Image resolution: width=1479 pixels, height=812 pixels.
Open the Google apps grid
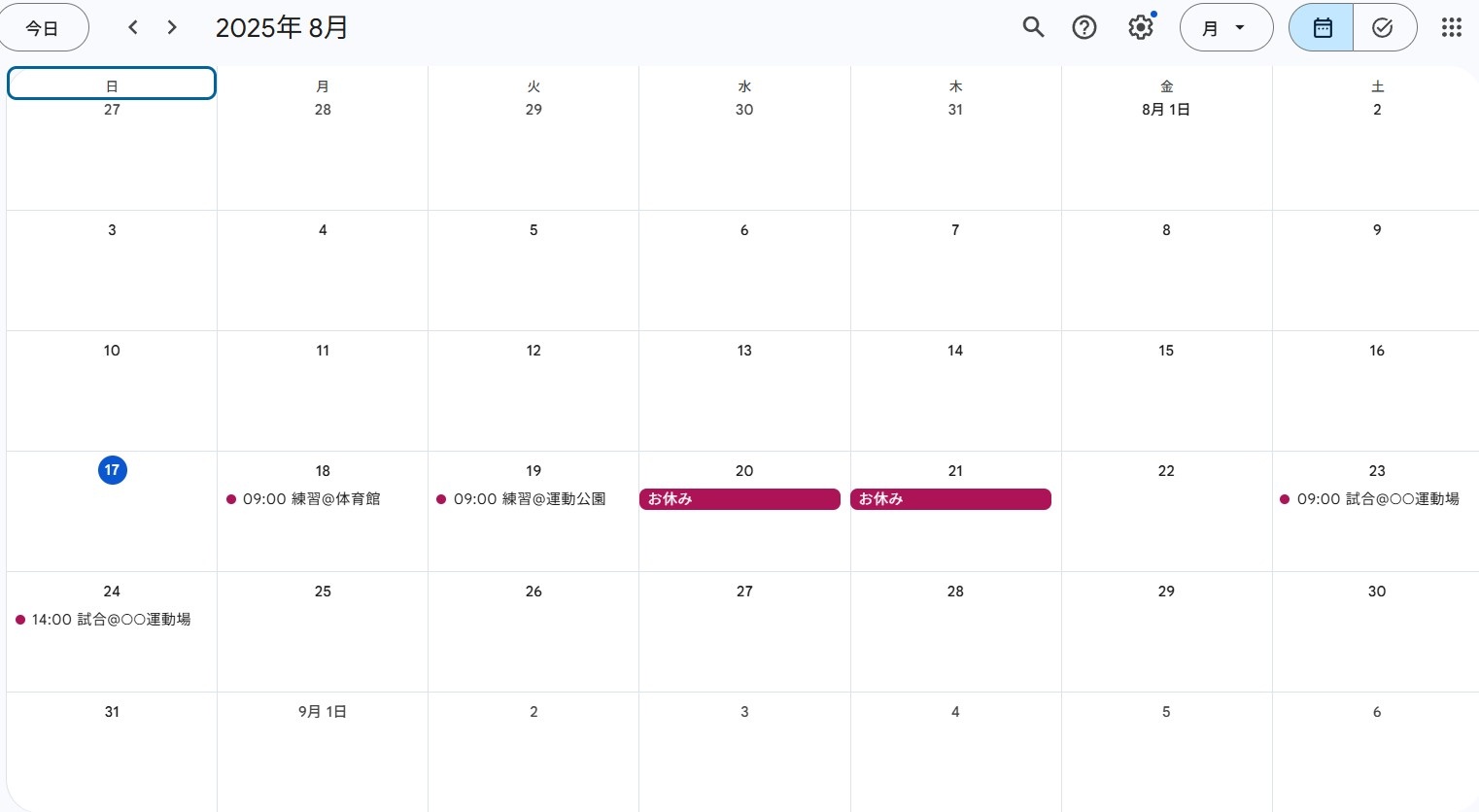1451,27
